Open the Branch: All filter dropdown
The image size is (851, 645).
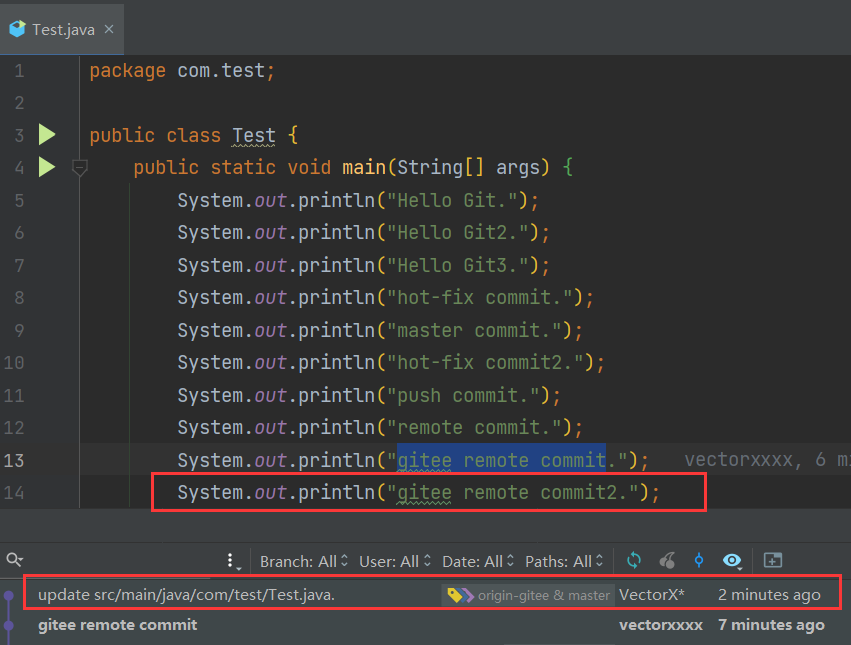tap(303, 561)
